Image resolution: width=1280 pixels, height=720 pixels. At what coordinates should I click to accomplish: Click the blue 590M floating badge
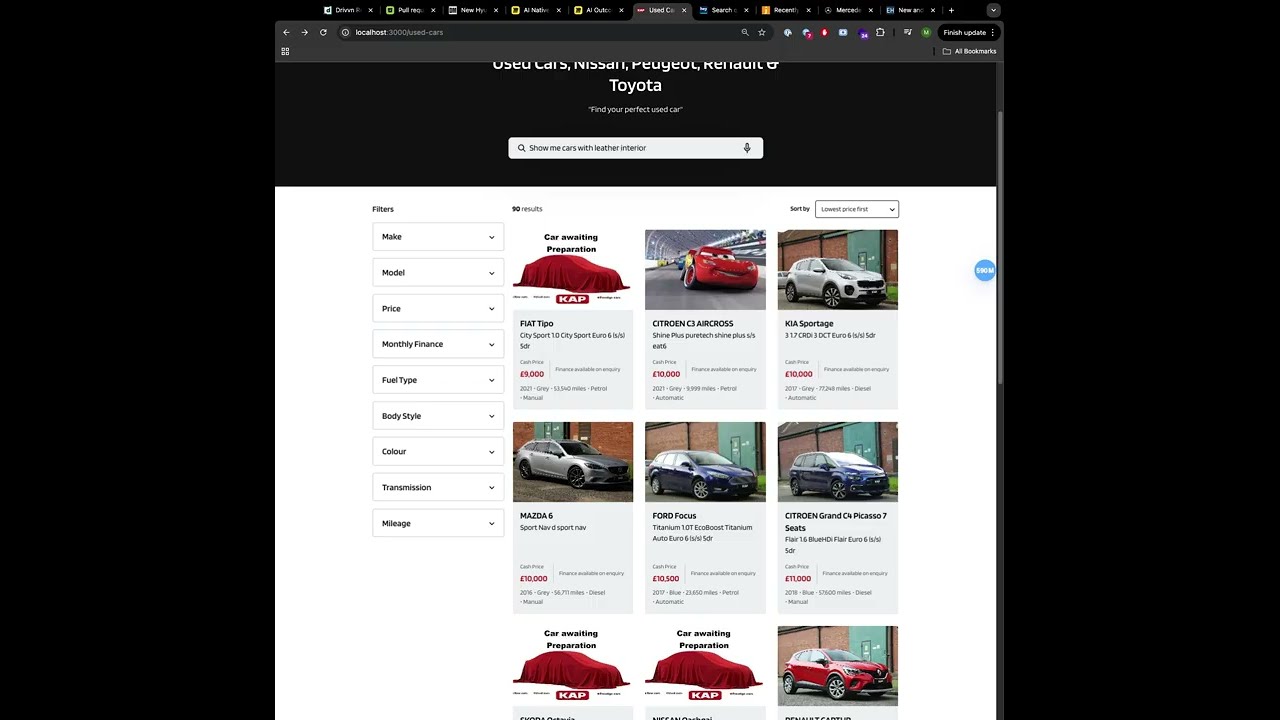(x=985, y=270)
